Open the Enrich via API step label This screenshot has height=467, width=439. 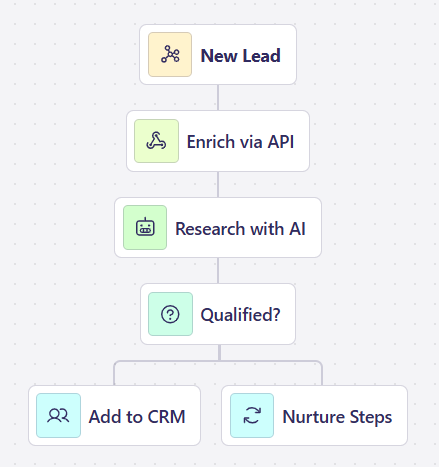click(x=240, y=142)
